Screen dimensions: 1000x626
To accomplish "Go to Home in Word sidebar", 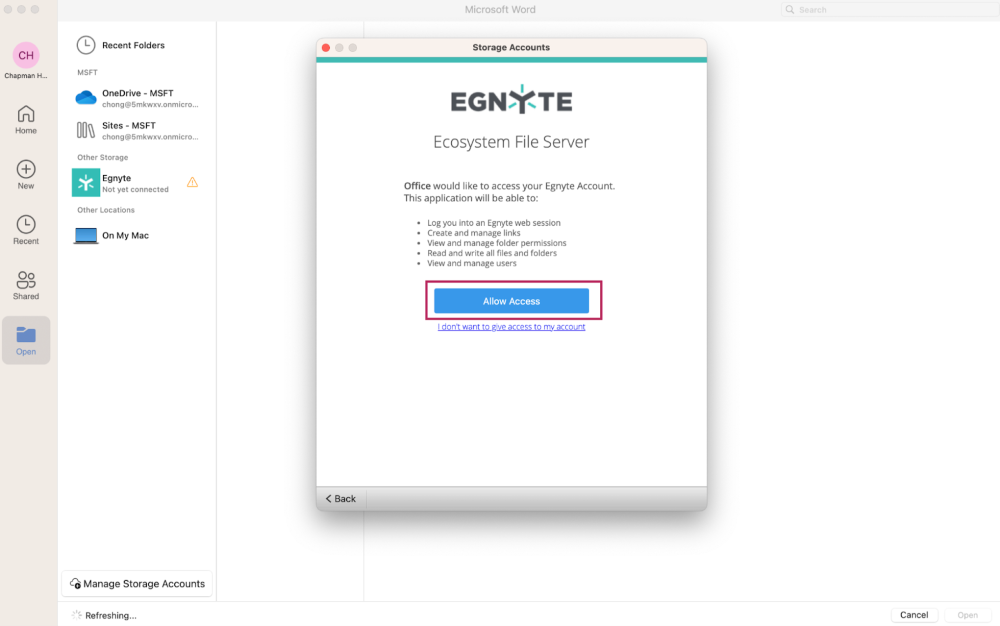I will pyautogui.click(x=26, y=120).
